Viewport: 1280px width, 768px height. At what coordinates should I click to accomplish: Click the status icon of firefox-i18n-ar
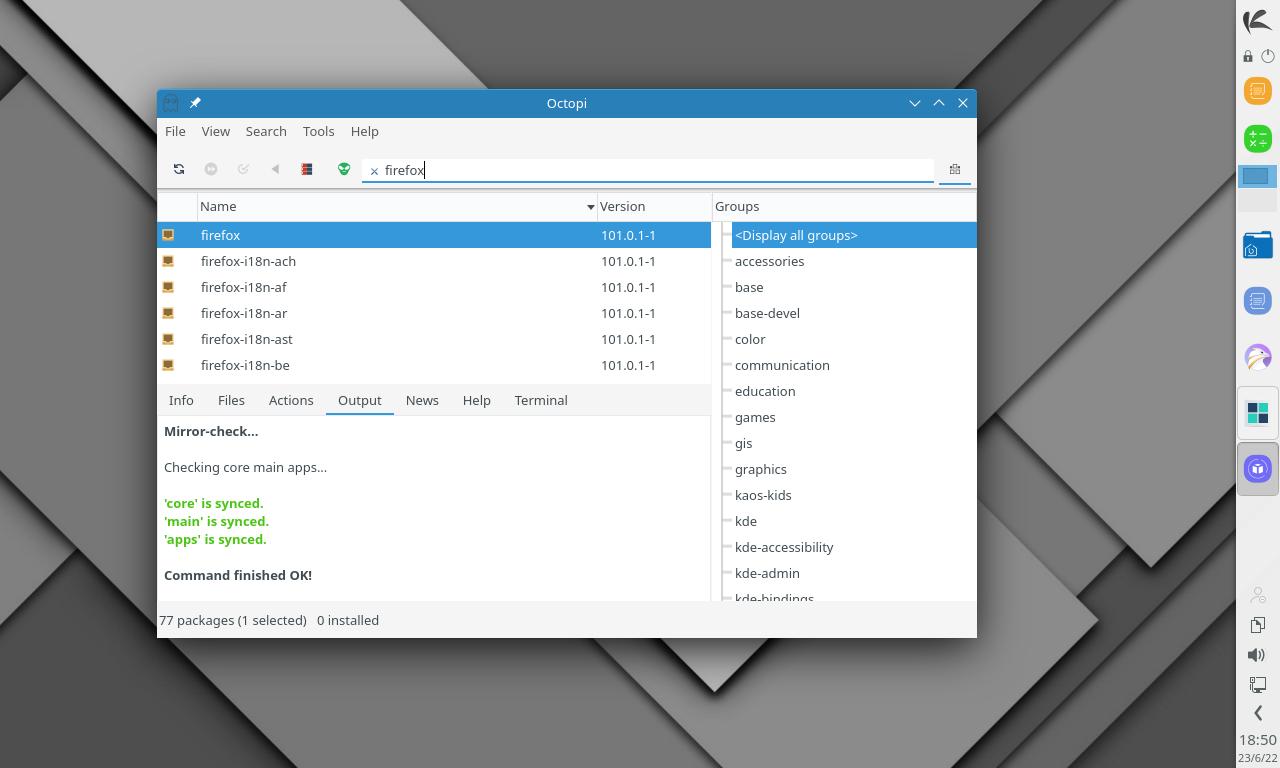tap(168, 313)
